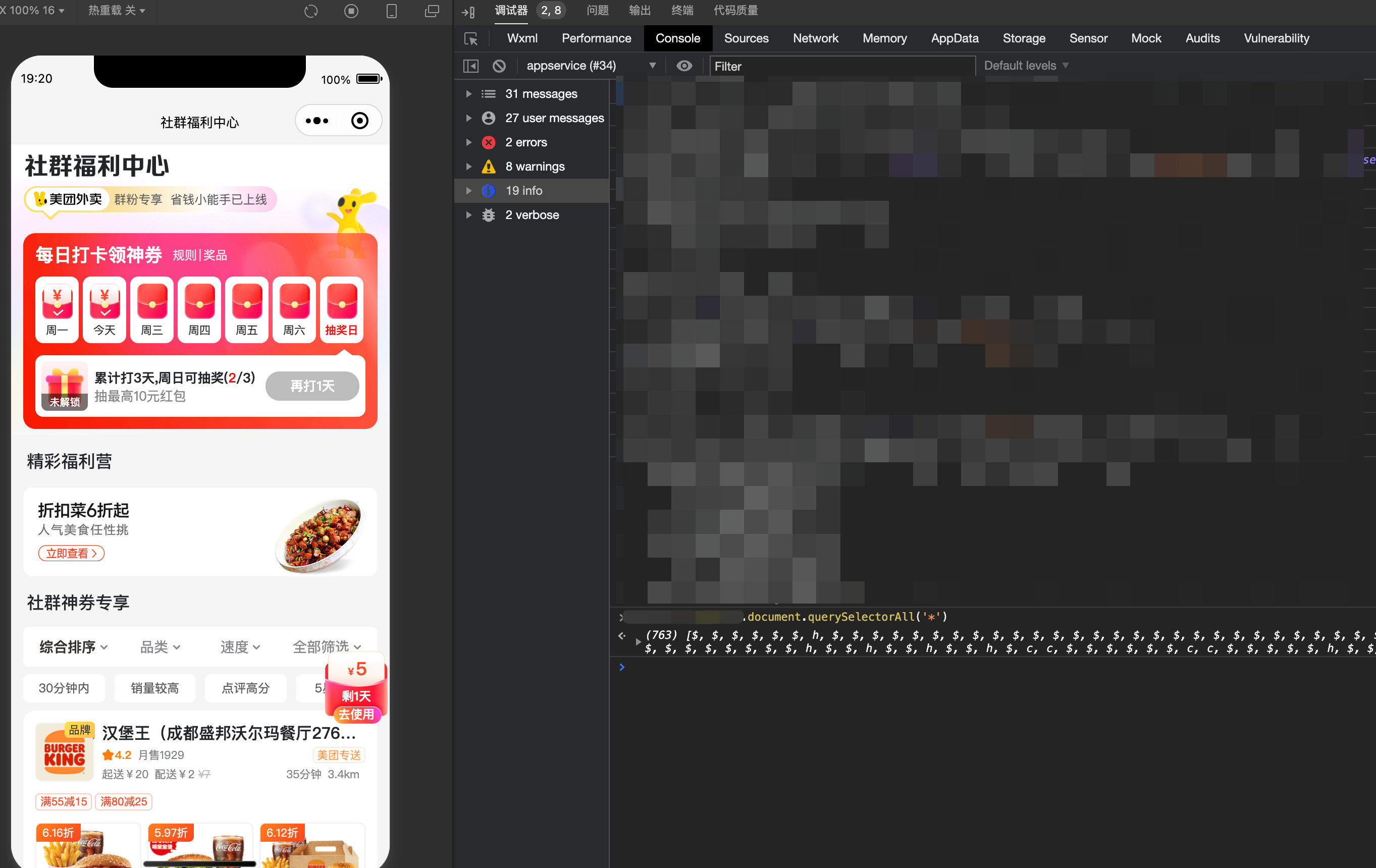Select the 8 warnings group

click(x=535, y=167)
